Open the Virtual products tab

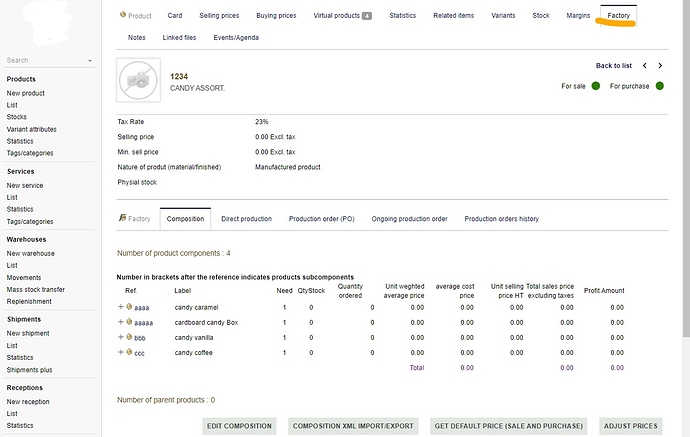(342, 15)
